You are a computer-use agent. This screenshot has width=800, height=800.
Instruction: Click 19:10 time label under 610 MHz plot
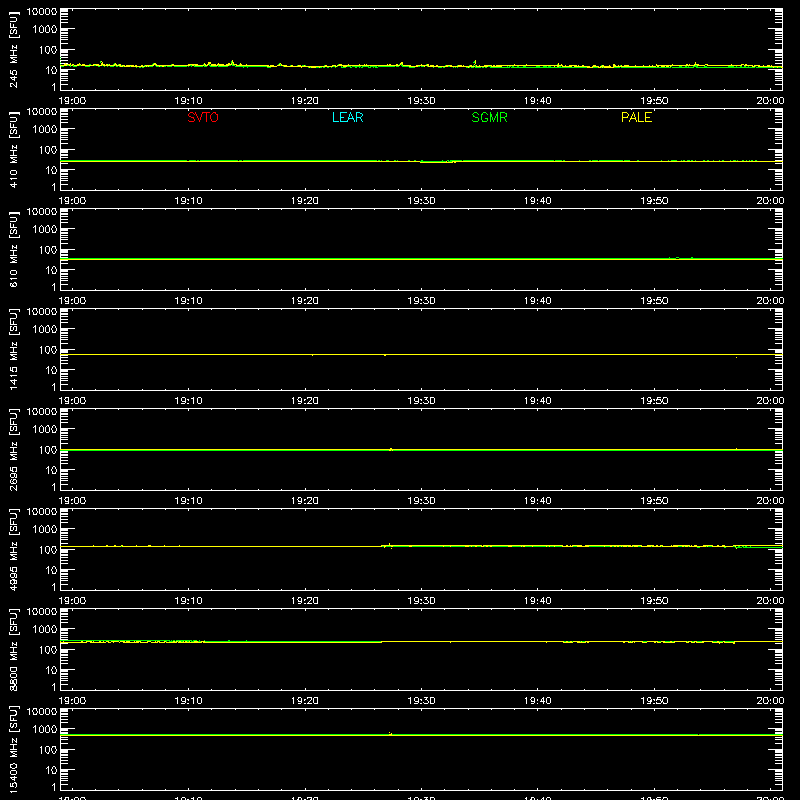[188, 301]
